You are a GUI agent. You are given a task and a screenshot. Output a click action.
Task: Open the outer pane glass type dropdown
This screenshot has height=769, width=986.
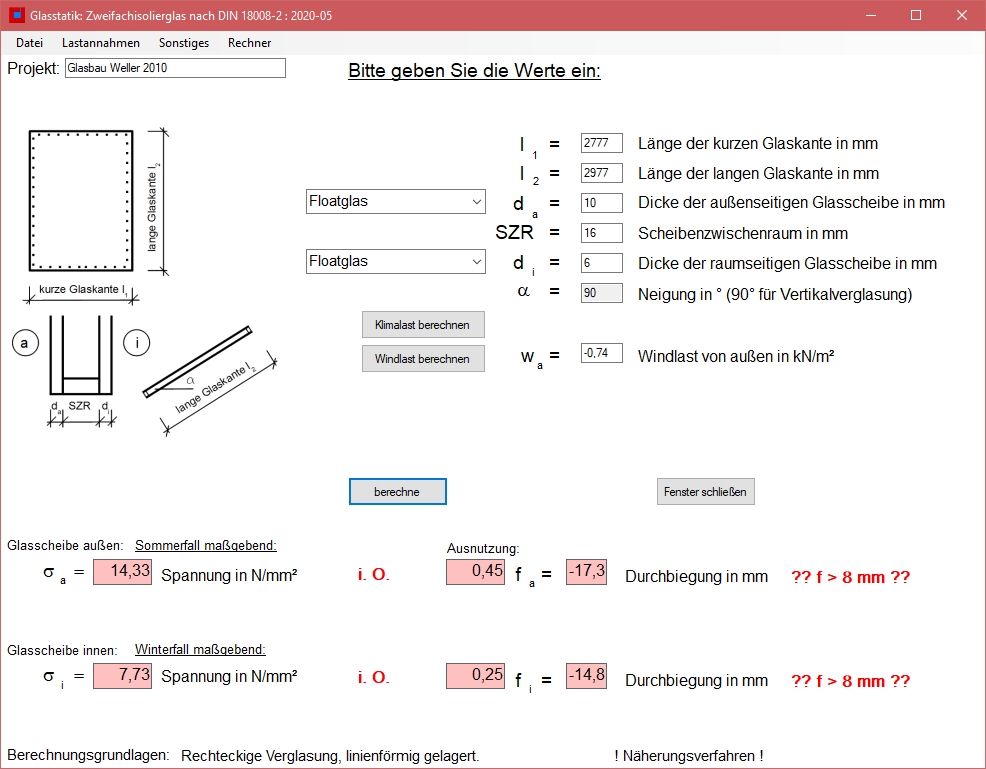[x=396, y=201]
